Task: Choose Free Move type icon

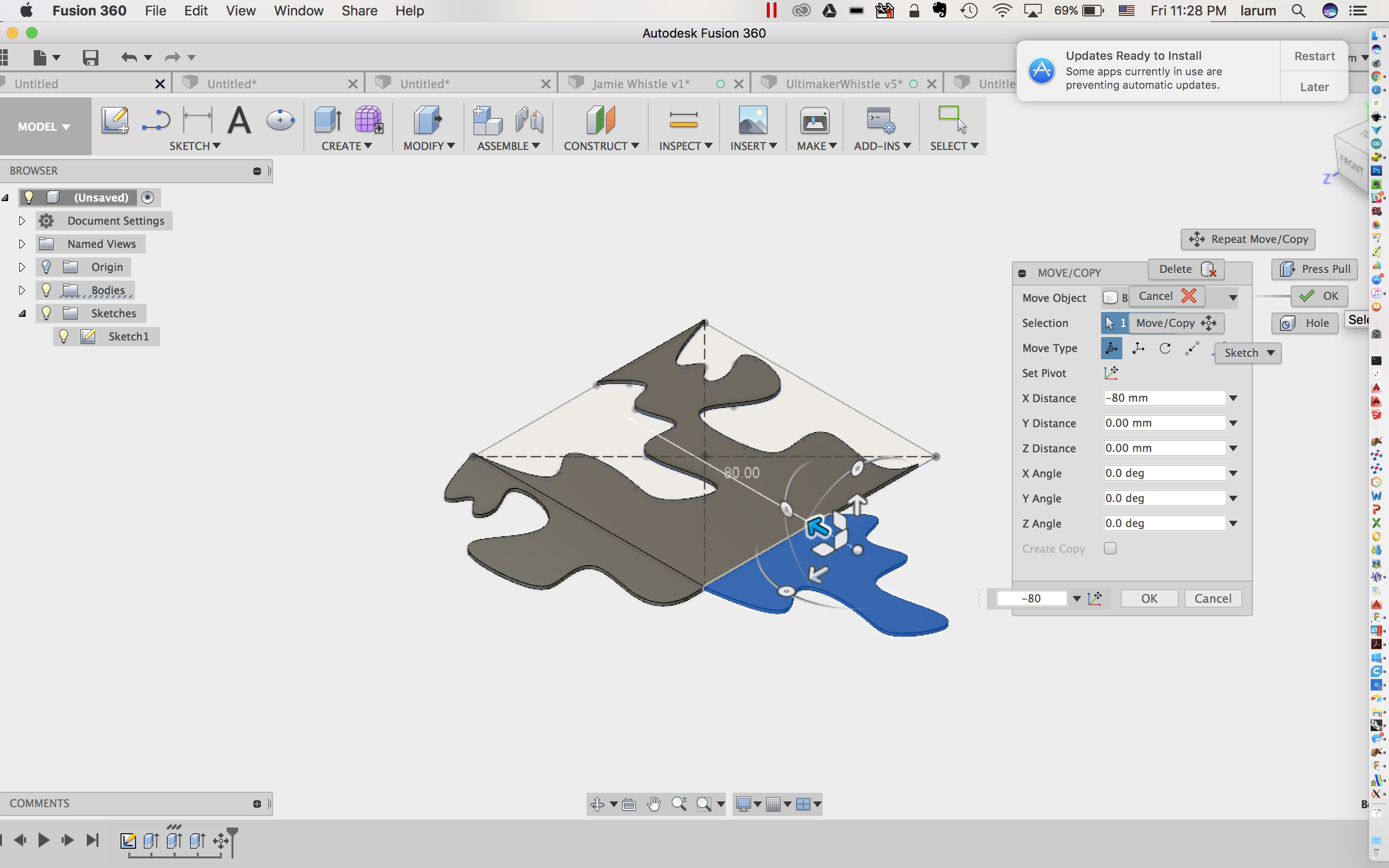Action: [x=1111, y=349]
